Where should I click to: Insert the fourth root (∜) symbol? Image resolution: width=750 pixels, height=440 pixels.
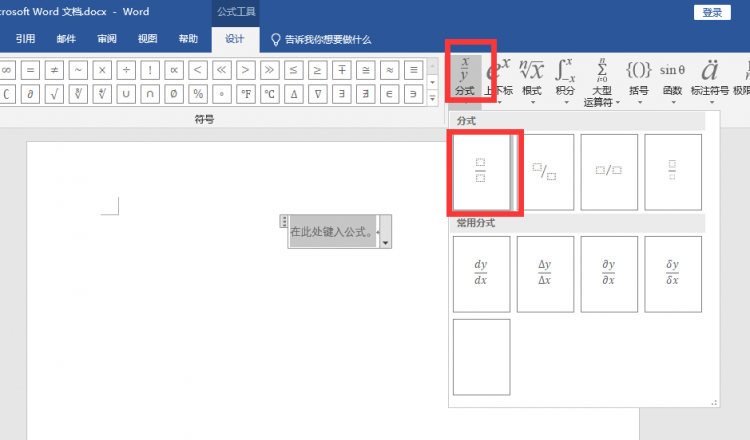102,94
